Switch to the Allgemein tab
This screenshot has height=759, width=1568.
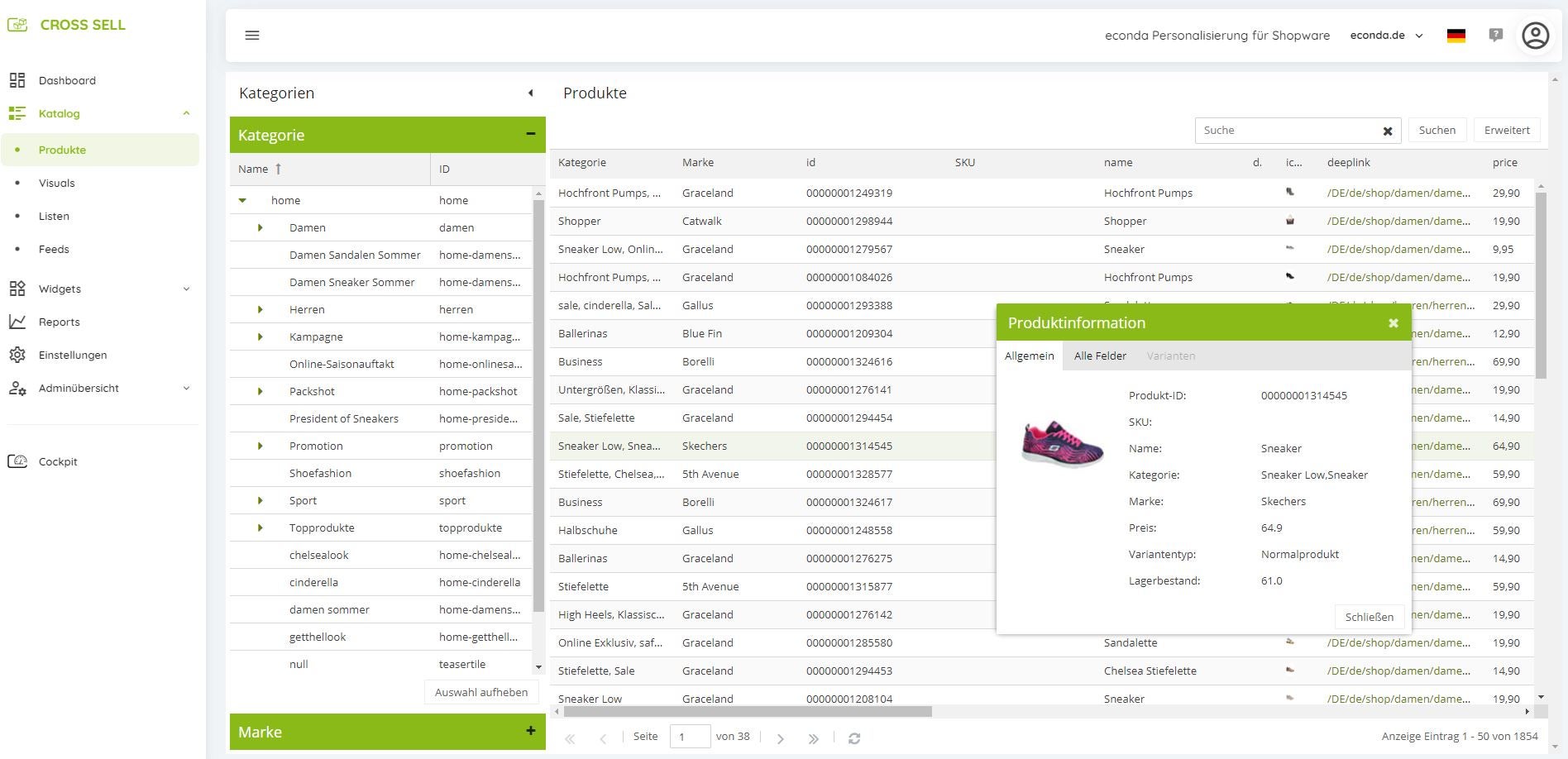[x=1029, y=356]
